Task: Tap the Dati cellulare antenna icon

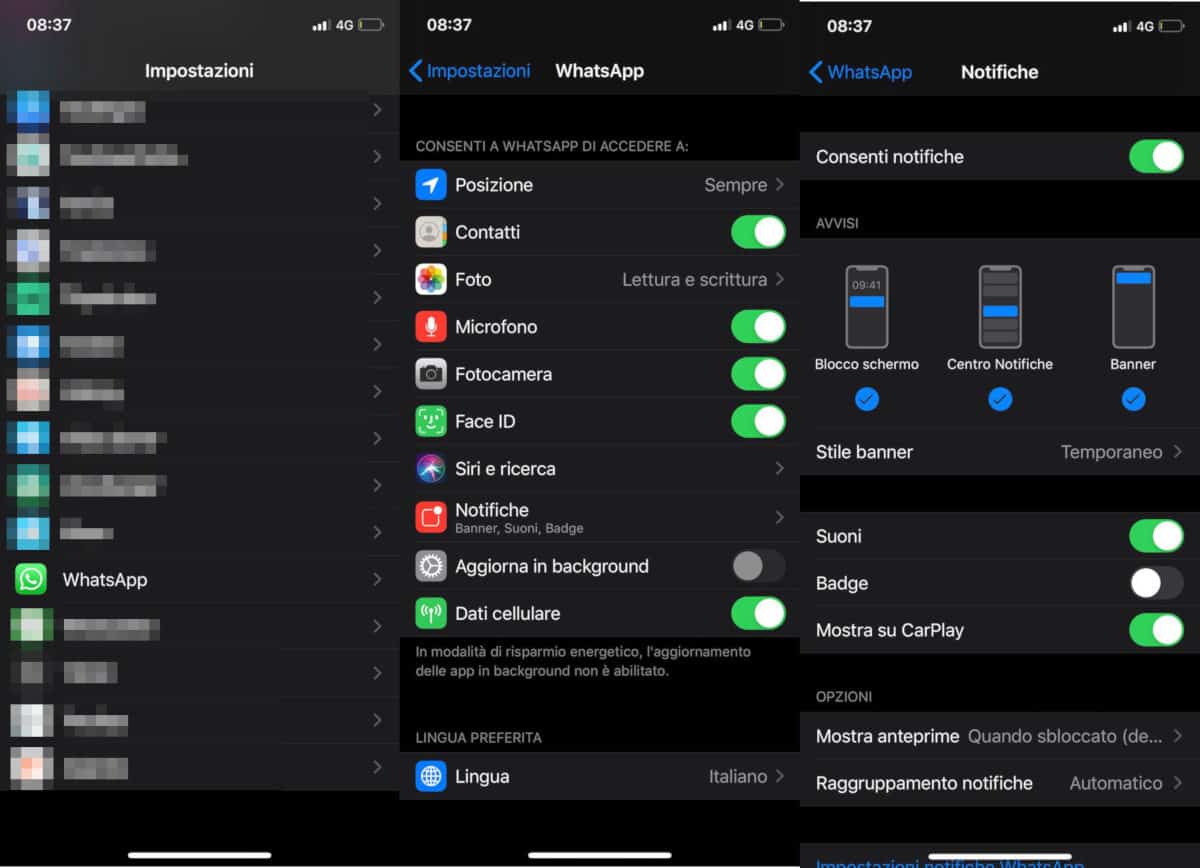Action: (431, 613)
